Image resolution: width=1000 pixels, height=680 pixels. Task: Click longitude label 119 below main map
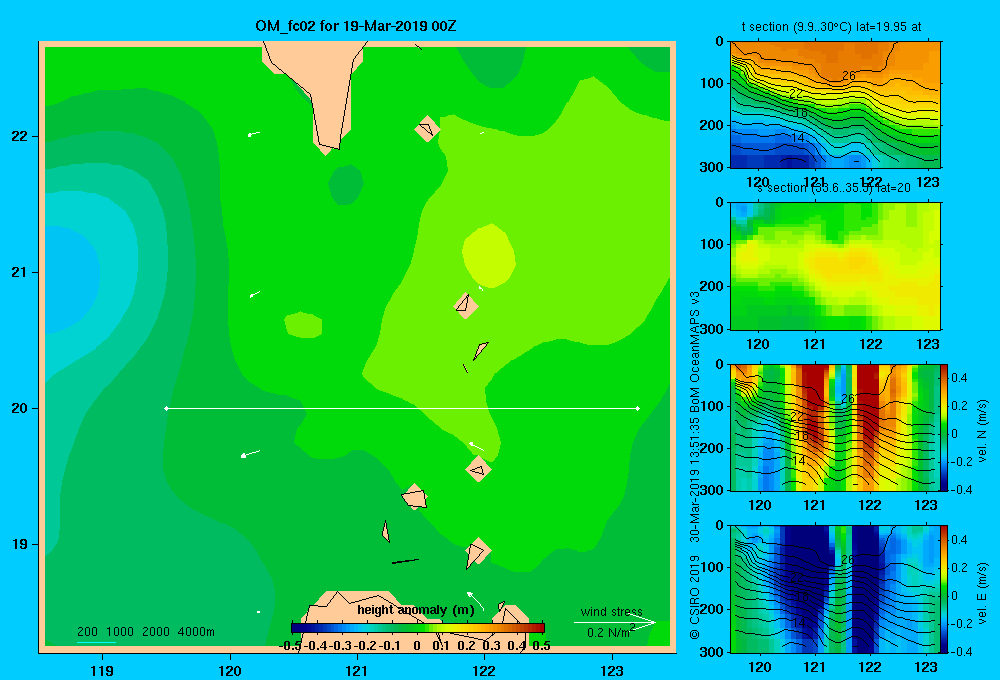coord(102,671)
